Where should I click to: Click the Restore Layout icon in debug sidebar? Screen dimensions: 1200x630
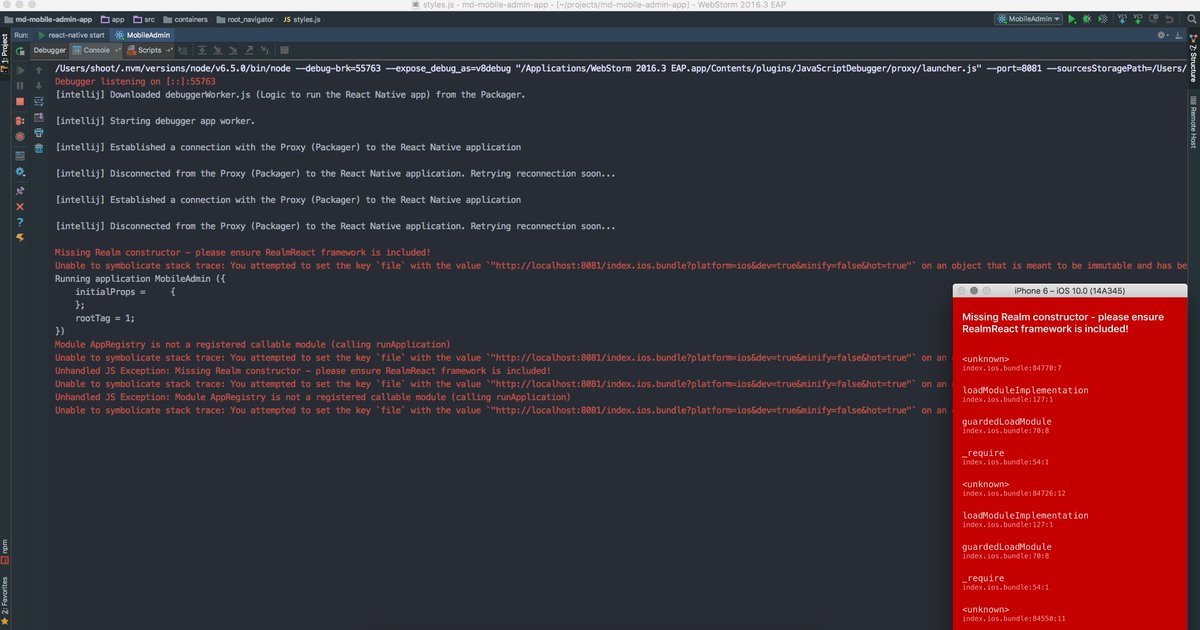pos(20,155)
